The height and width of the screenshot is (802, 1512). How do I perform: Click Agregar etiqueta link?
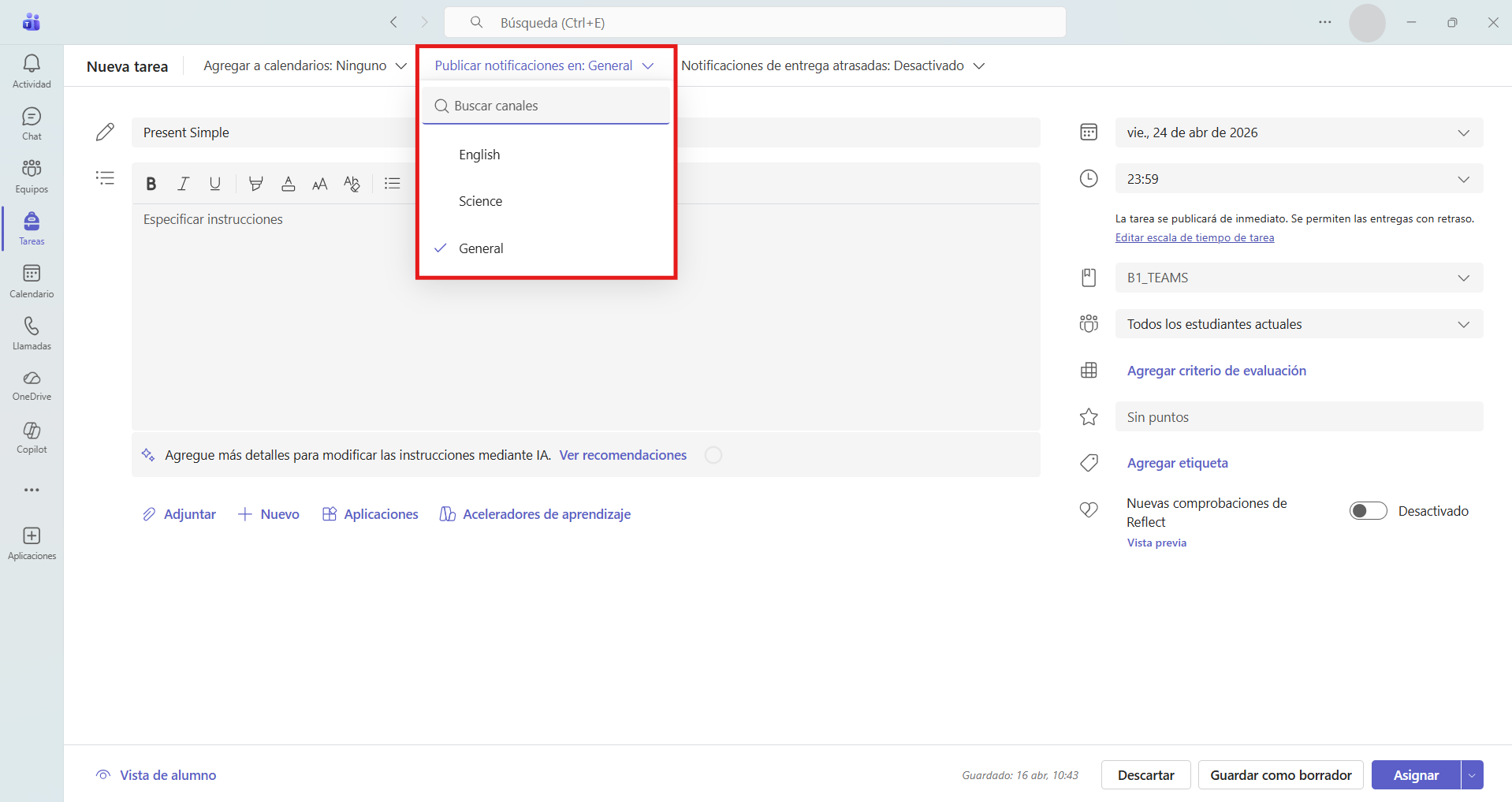(1177, 463)
